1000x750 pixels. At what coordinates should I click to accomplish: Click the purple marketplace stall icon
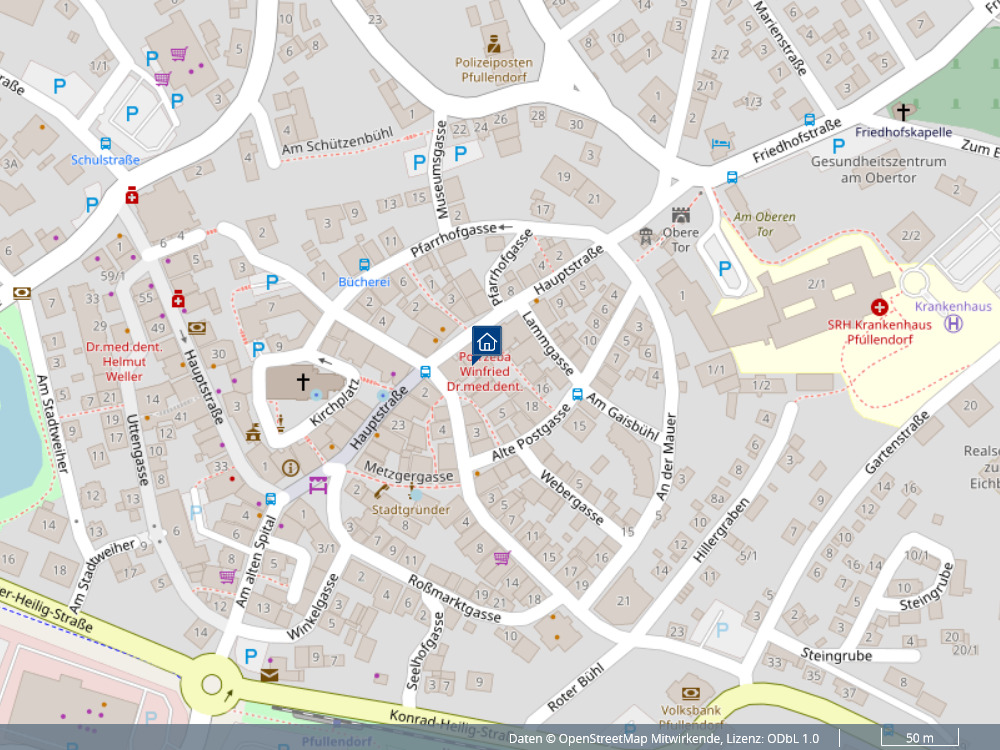319,486
